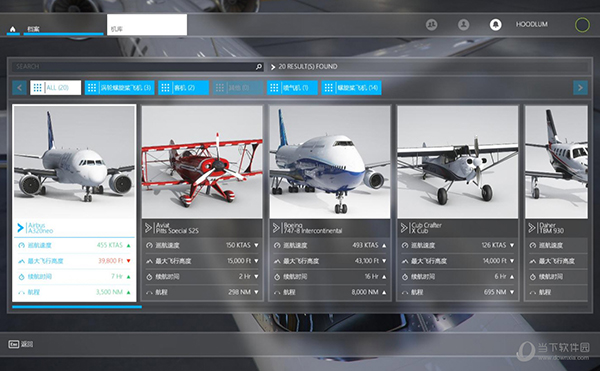Click the X Cub 695 NM value
The image size is (600, 371).
click(x=495, y=292)
